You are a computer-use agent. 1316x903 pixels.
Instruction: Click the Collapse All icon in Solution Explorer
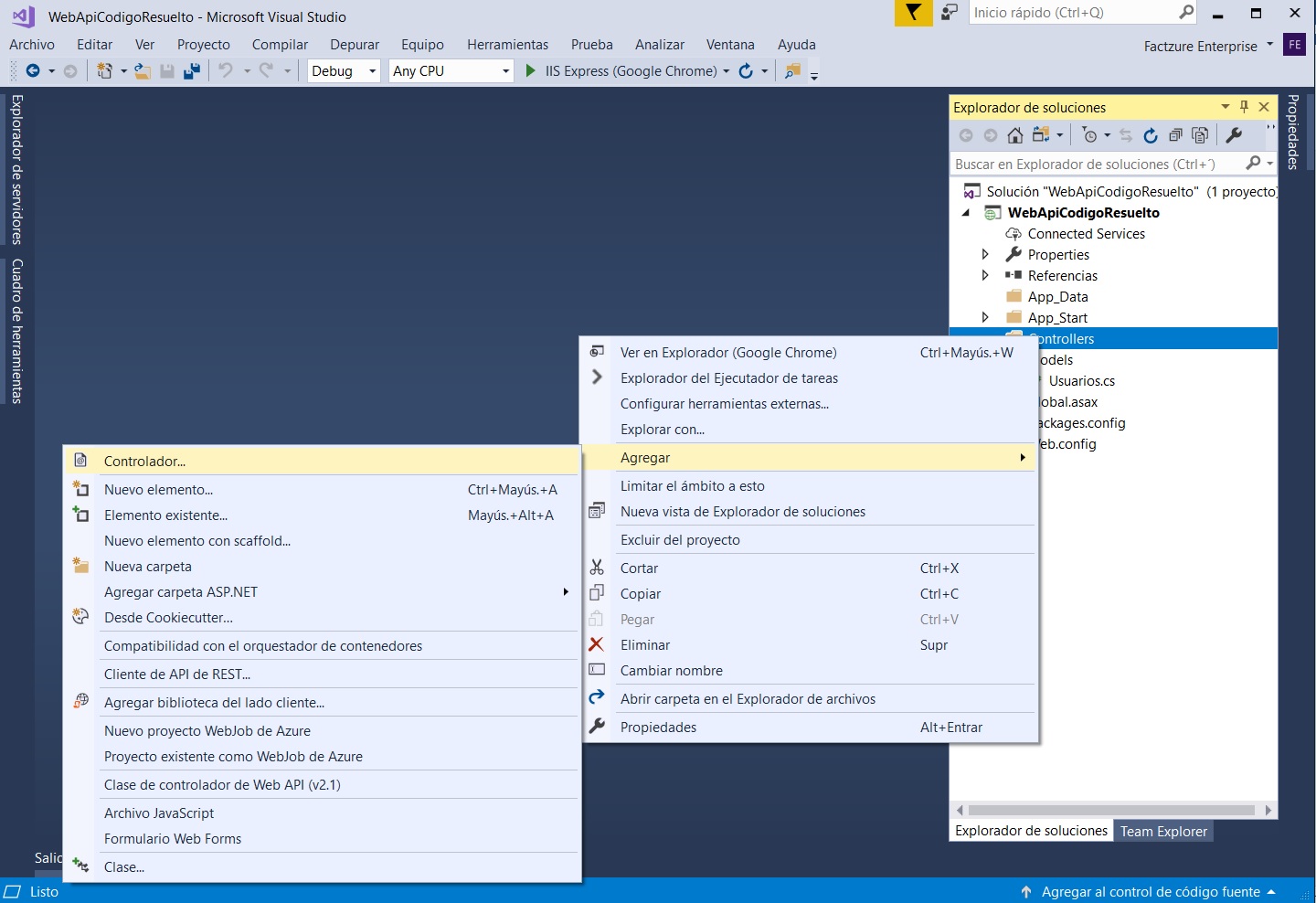pyautogui.click(x=1176, y=134)
